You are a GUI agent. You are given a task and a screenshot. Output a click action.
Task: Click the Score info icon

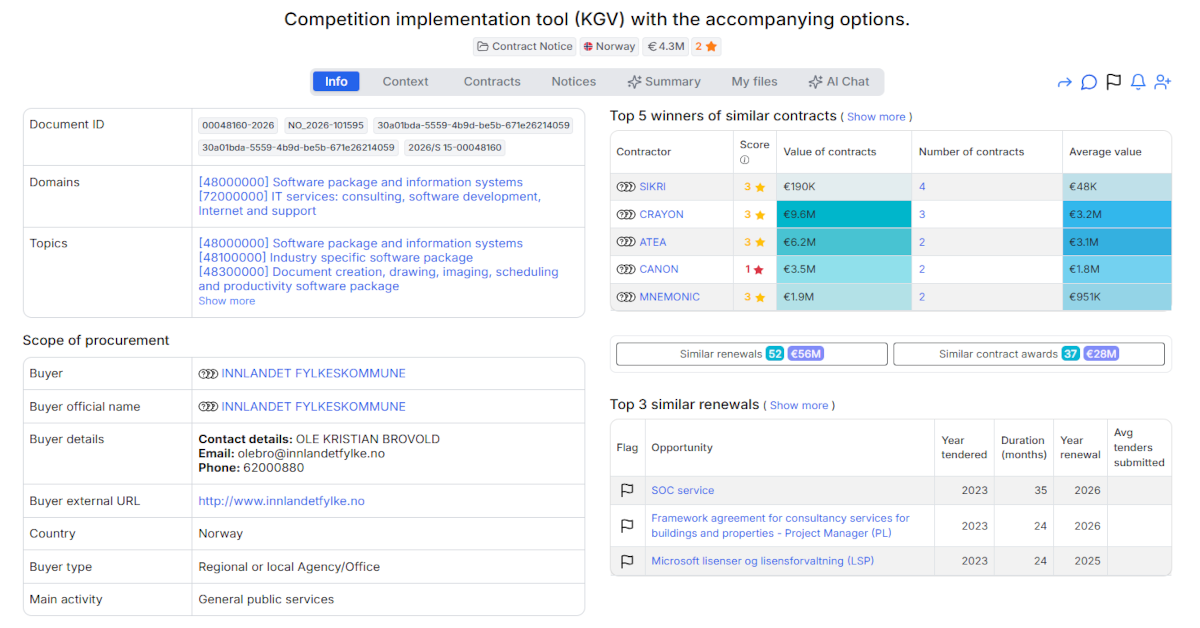[744, 160]
